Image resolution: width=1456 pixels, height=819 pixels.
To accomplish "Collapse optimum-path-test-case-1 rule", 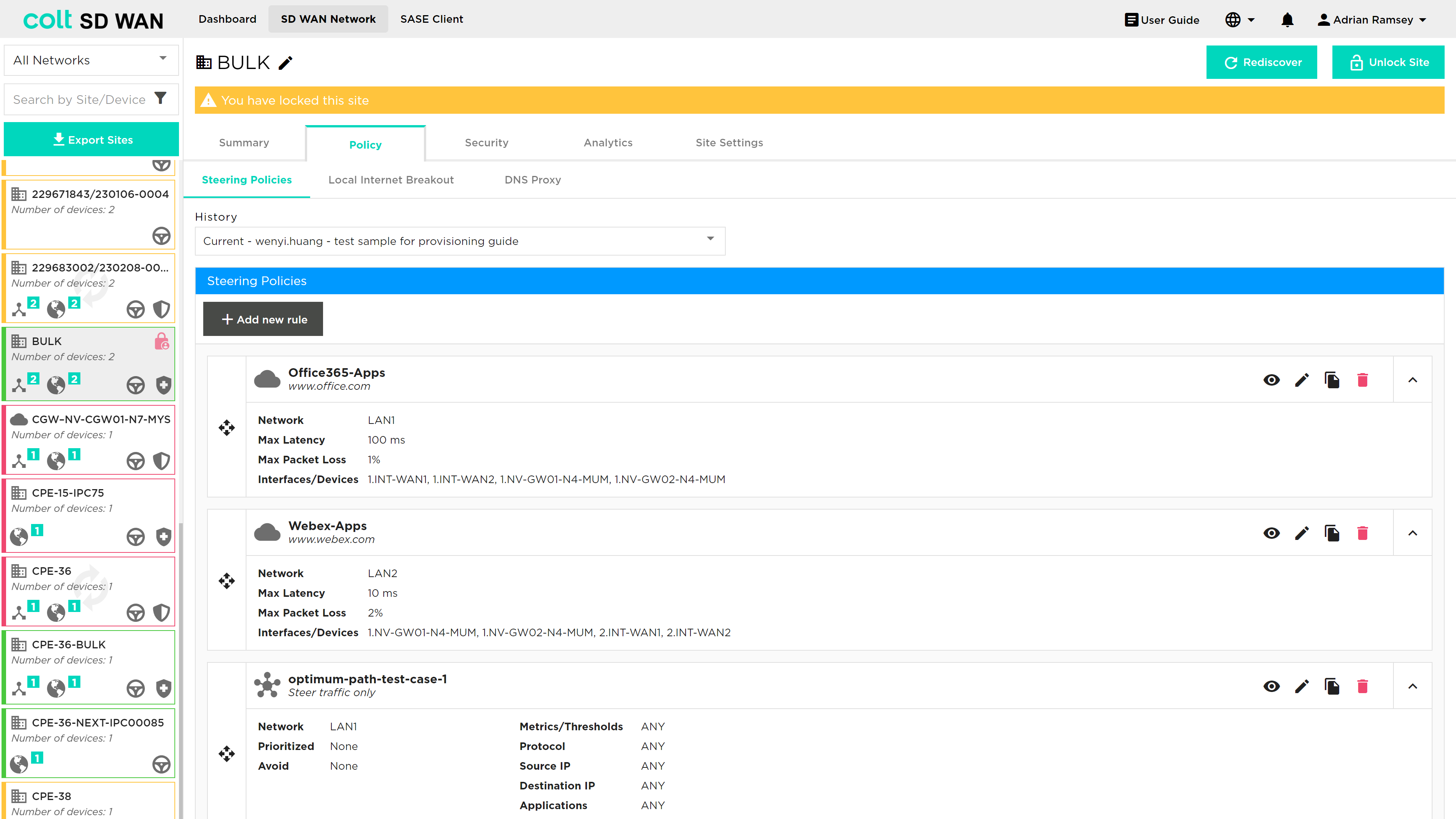I will (1412, 686).
